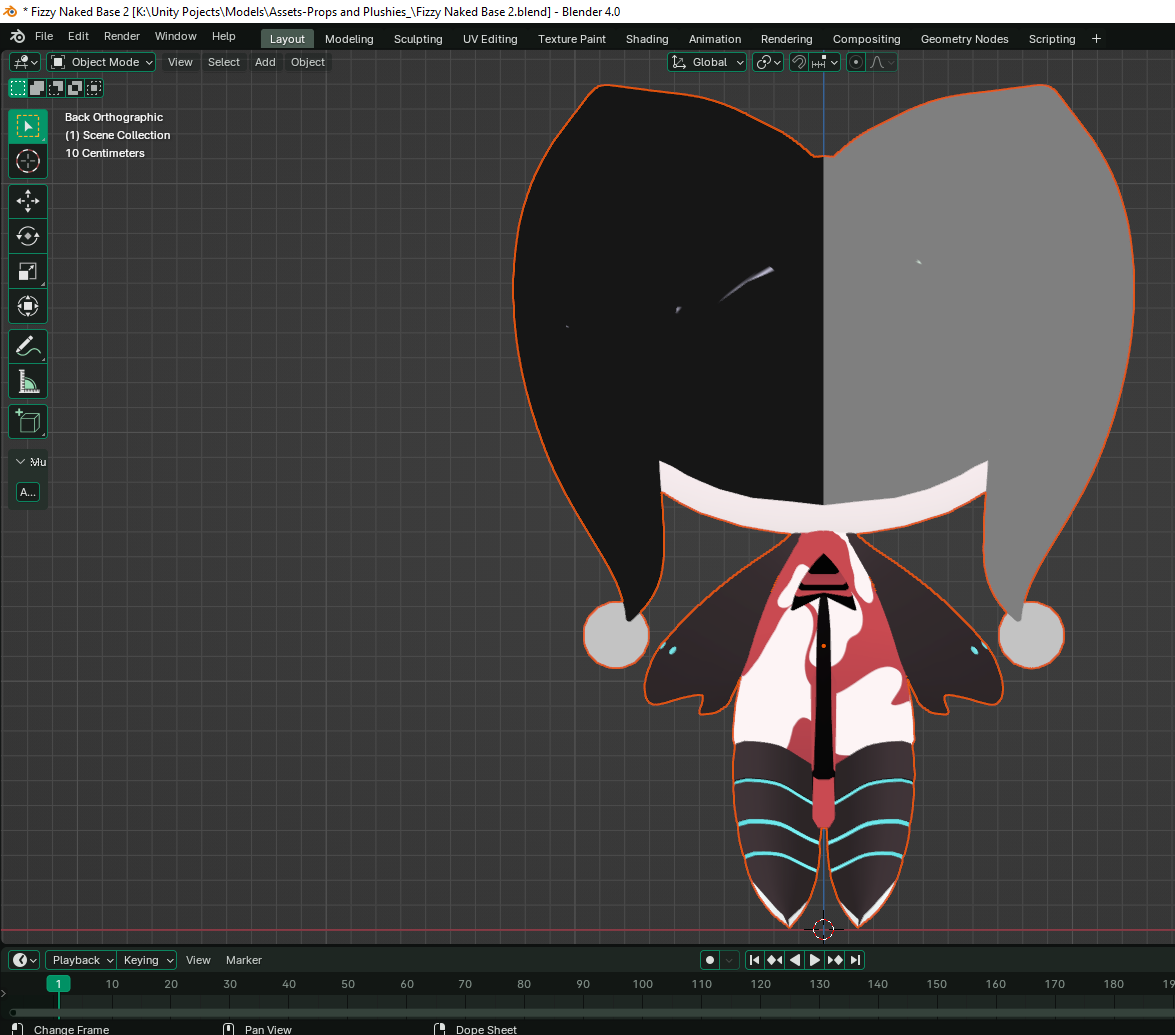The height and width of the screenshot is (1035, 1175).
Task: Select the Annotate pencil tool
Action: 27,347
